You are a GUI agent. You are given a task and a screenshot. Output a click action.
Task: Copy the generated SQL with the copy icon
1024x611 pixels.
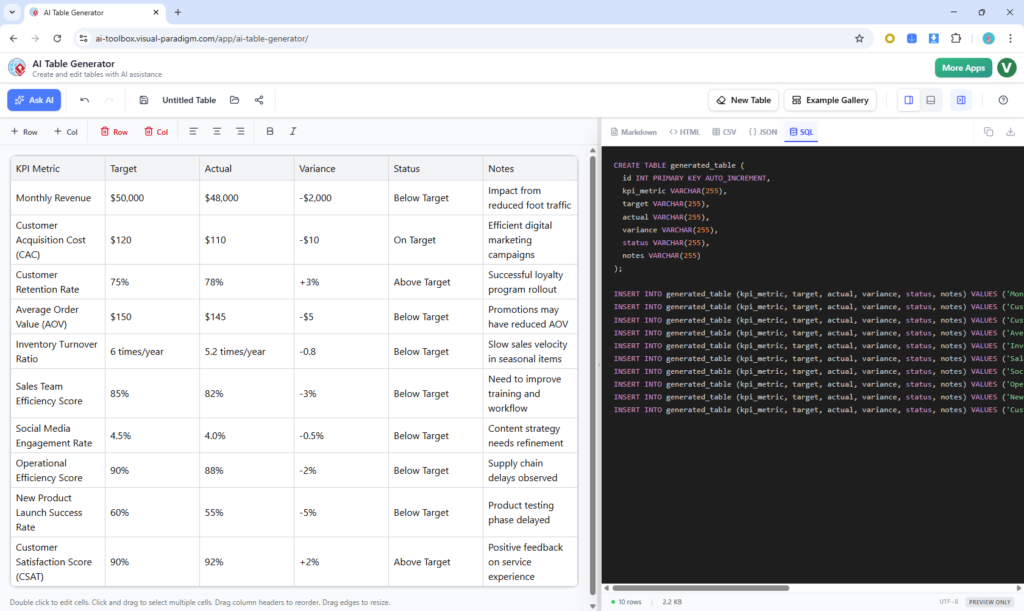coord(986,131)
